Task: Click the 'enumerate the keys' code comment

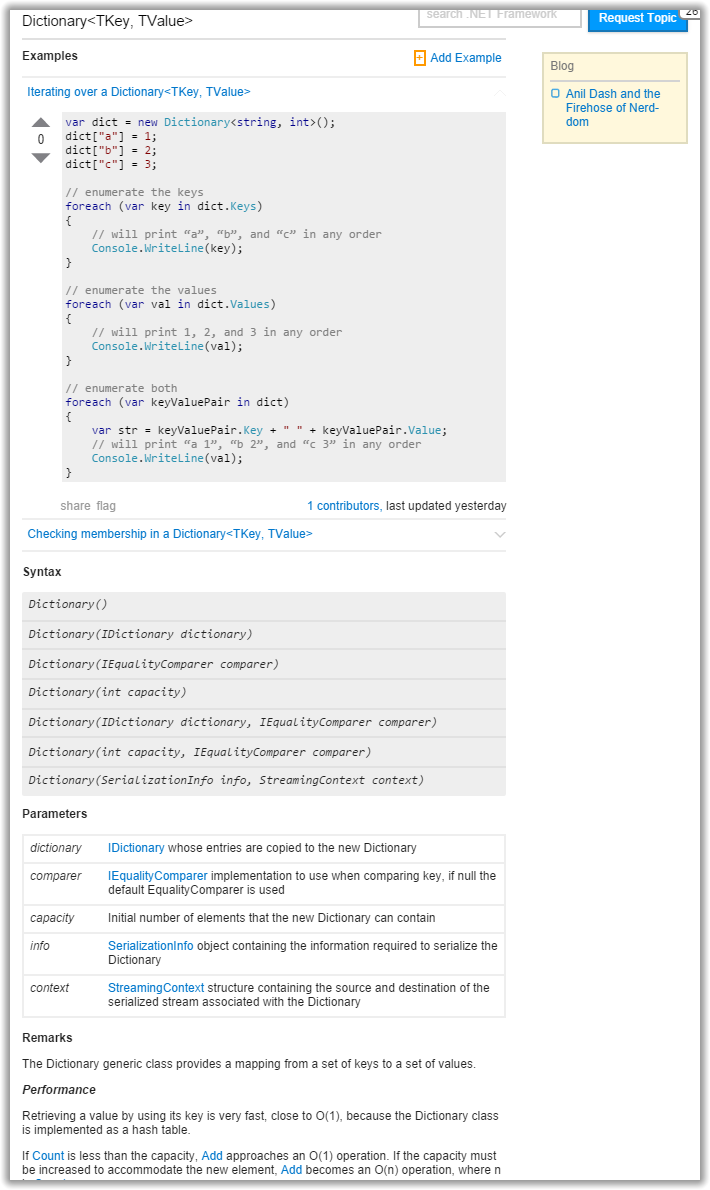Action: coord(134,193)
